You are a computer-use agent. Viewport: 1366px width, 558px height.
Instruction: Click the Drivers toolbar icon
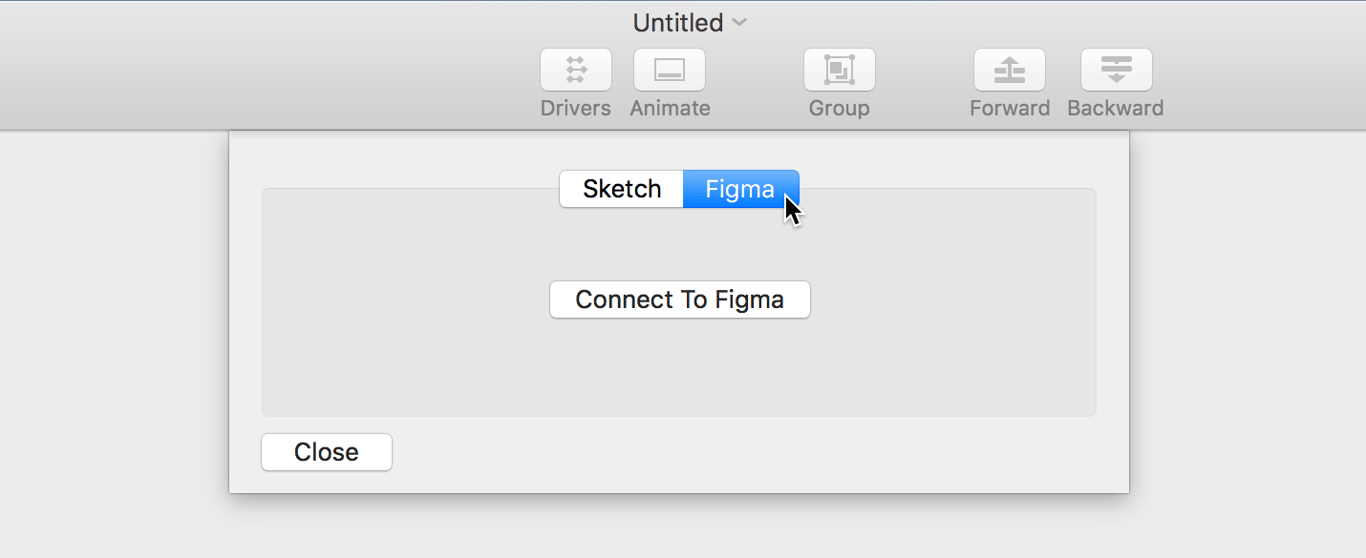(x=575, y=70)
